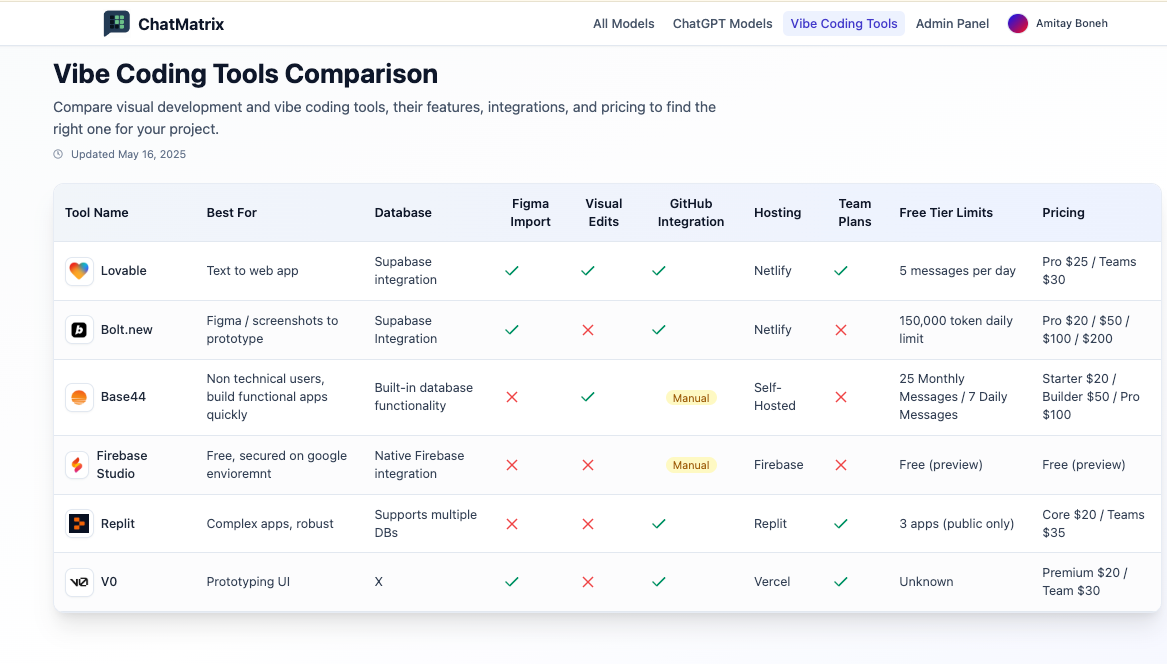Click Firebase Studio's Visual Edits cross
The height and width of the screenshot is (664, 1167).
pyautogui.click(x=588, y=465)
